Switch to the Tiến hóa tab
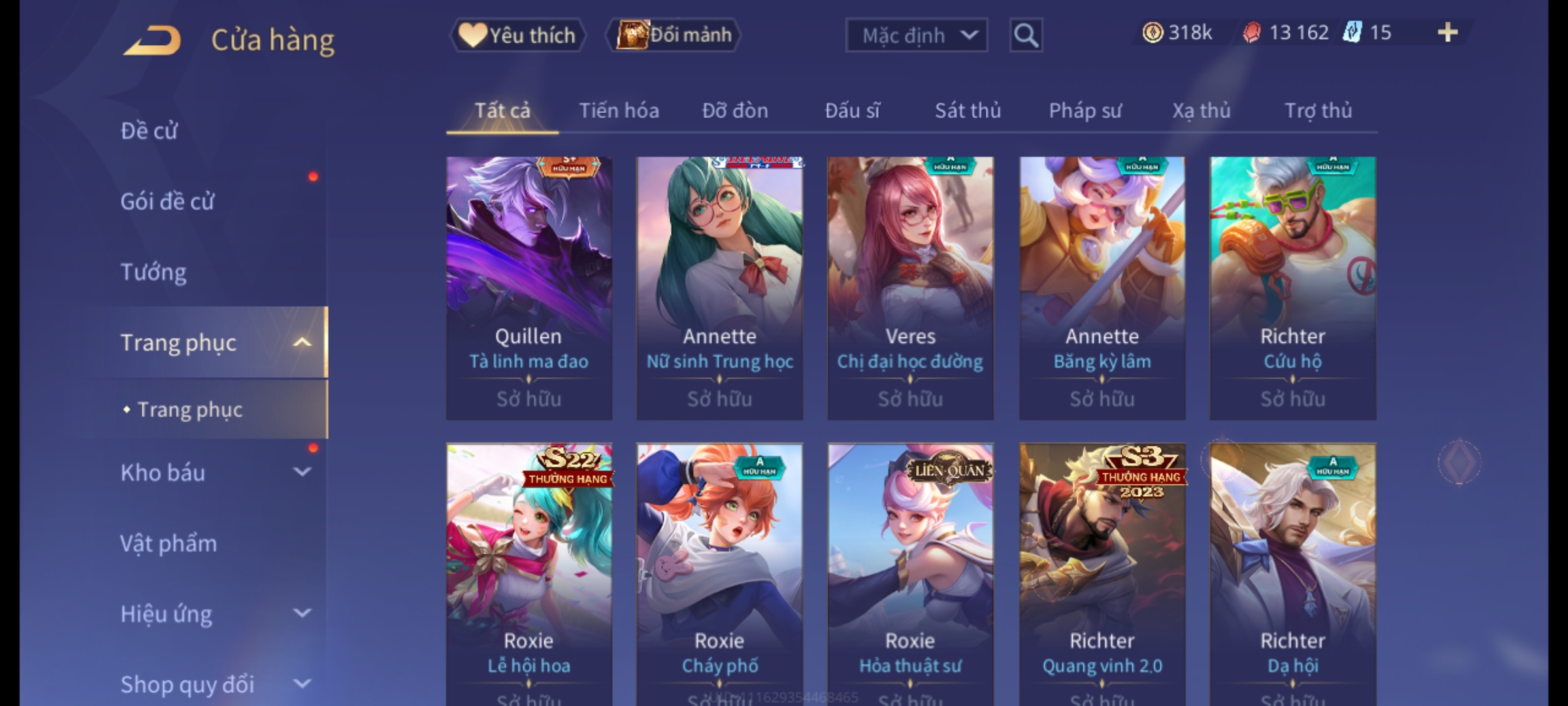Image resolution: width=1568 pixels, height=706 pixels. (x=619, y=110)
